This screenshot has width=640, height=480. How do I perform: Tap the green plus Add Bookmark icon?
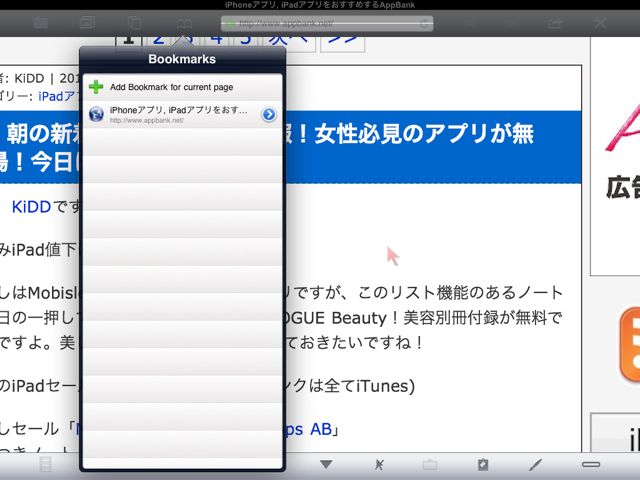click(x=96, y=87)
